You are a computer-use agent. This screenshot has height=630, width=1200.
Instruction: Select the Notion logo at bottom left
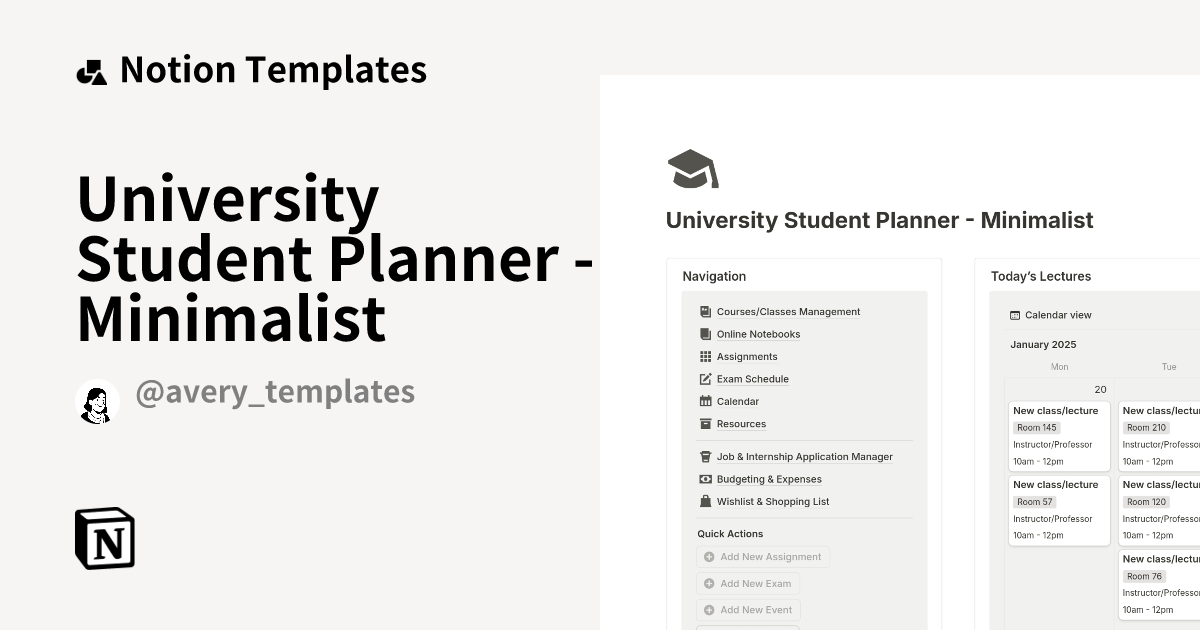click(x=105, y=538)
